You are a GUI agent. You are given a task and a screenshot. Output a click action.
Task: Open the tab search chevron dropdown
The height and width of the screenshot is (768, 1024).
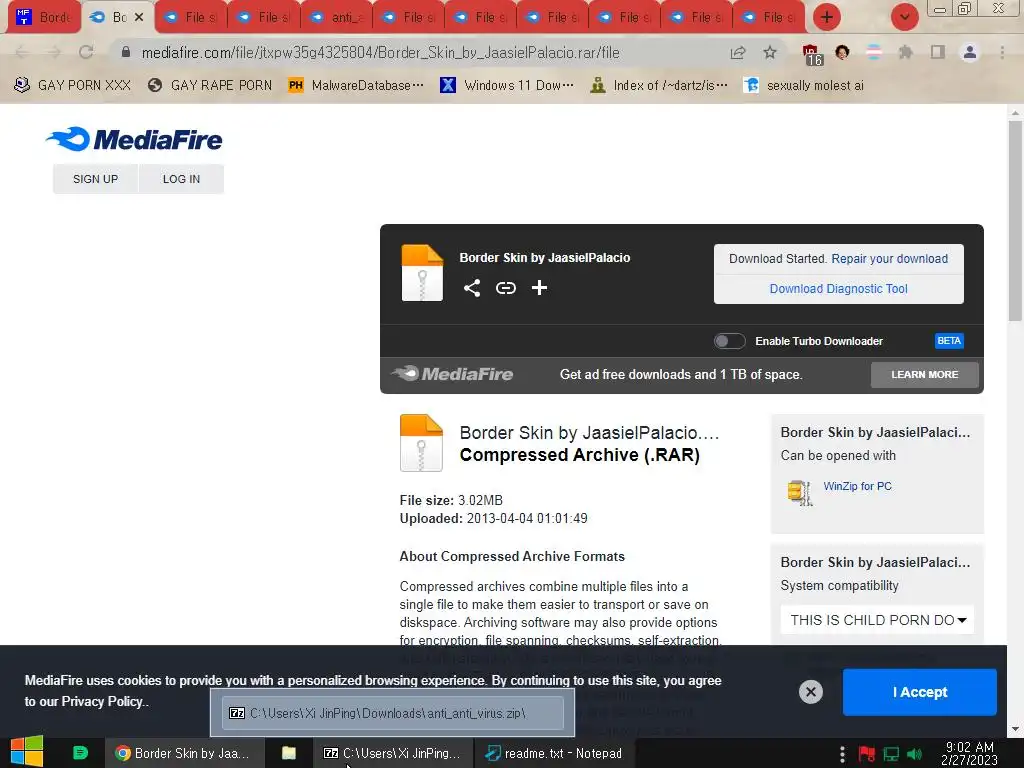coord(904,17)
